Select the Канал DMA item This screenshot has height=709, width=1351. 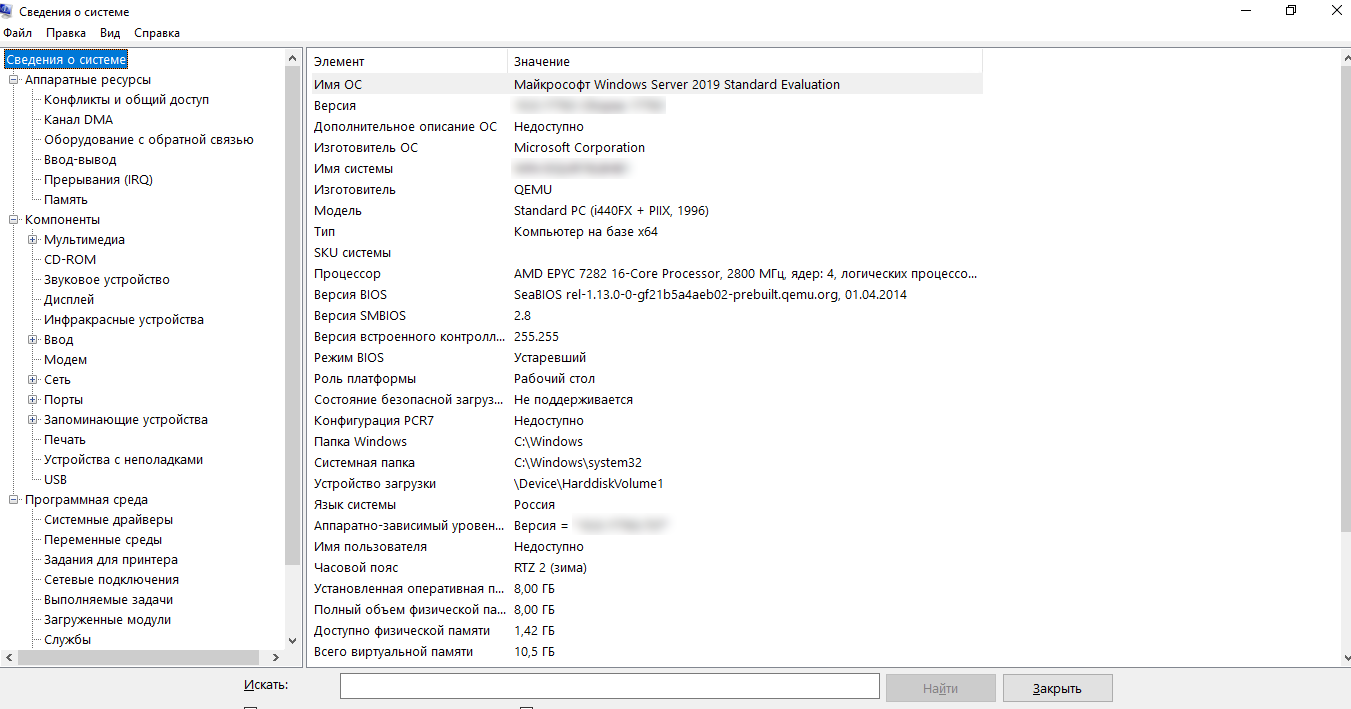[x=78, y=120]
